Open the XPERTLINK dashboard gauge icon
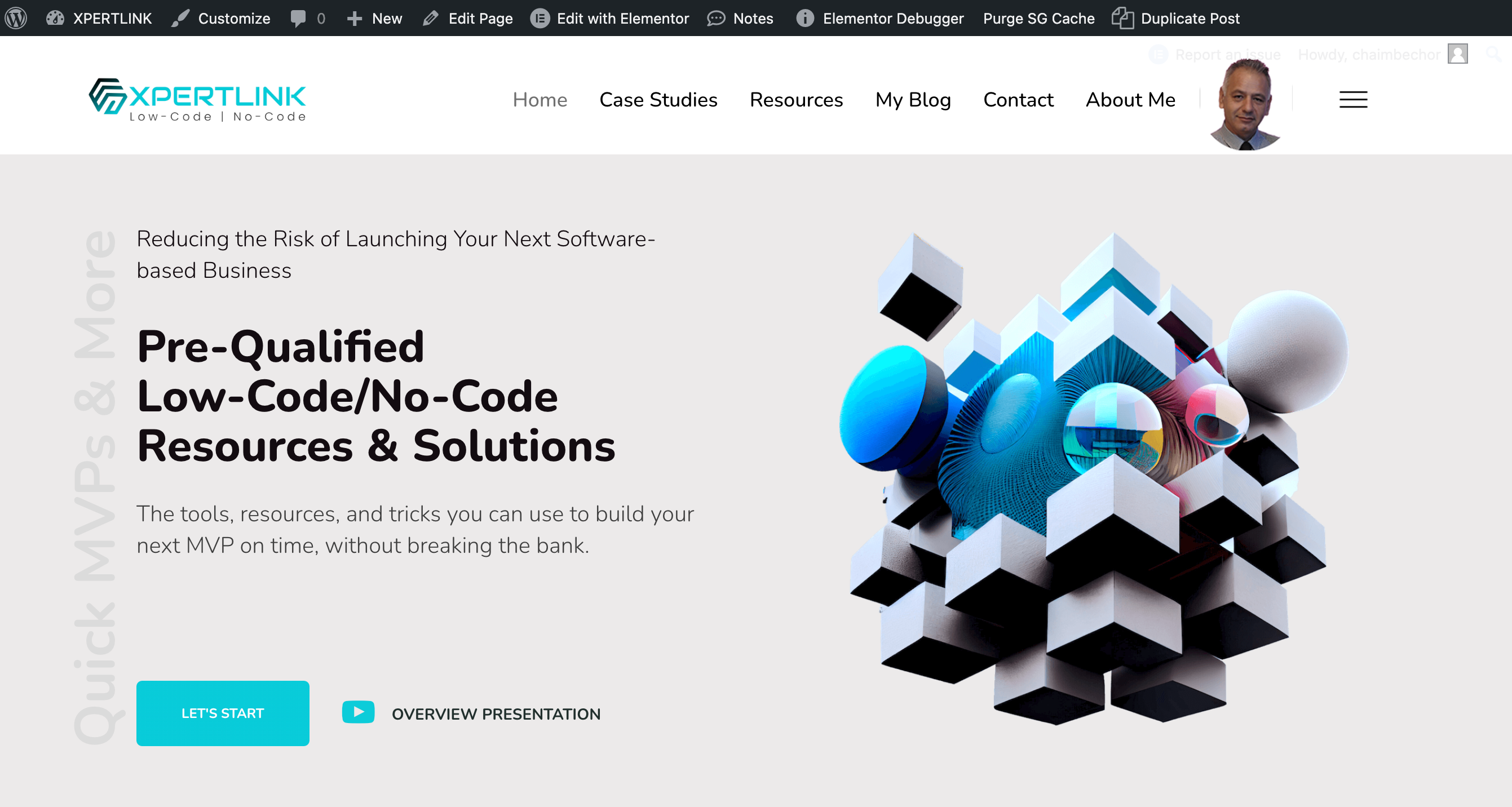This screenshot has height=807, width=1512. tap(55, 18)
